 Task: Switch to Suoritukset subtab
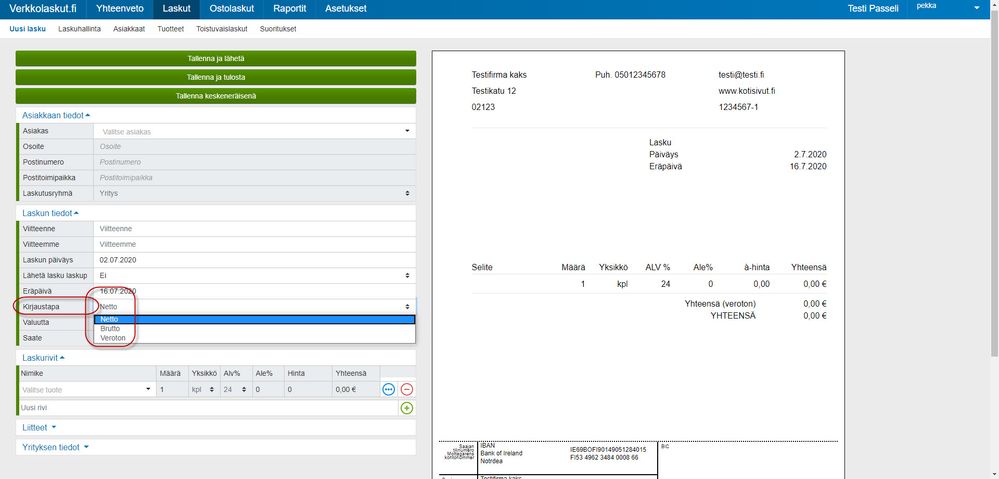pos(278,29)
